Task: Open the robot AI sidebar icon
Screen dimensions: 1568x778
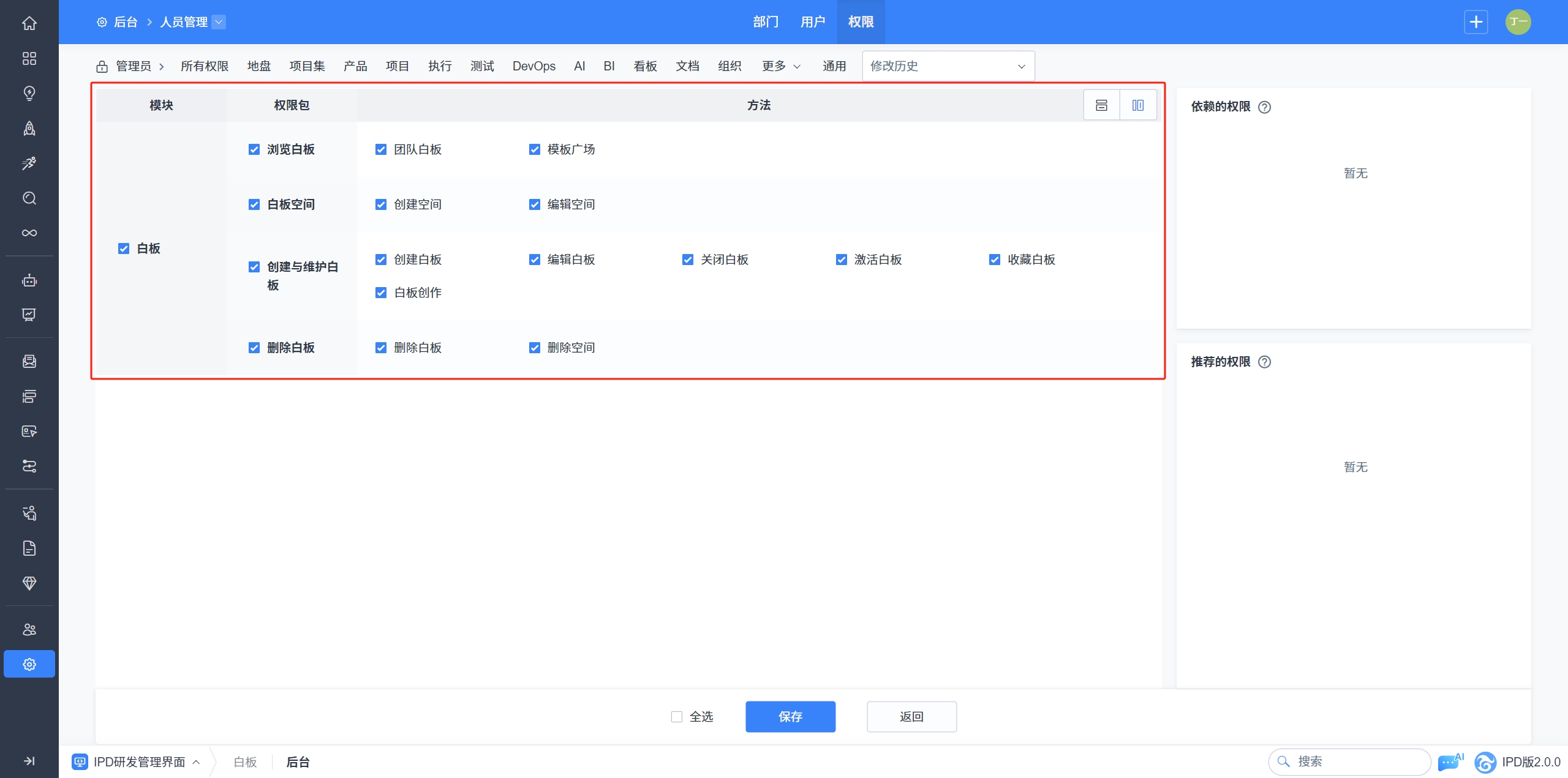Action: [29, 280]
